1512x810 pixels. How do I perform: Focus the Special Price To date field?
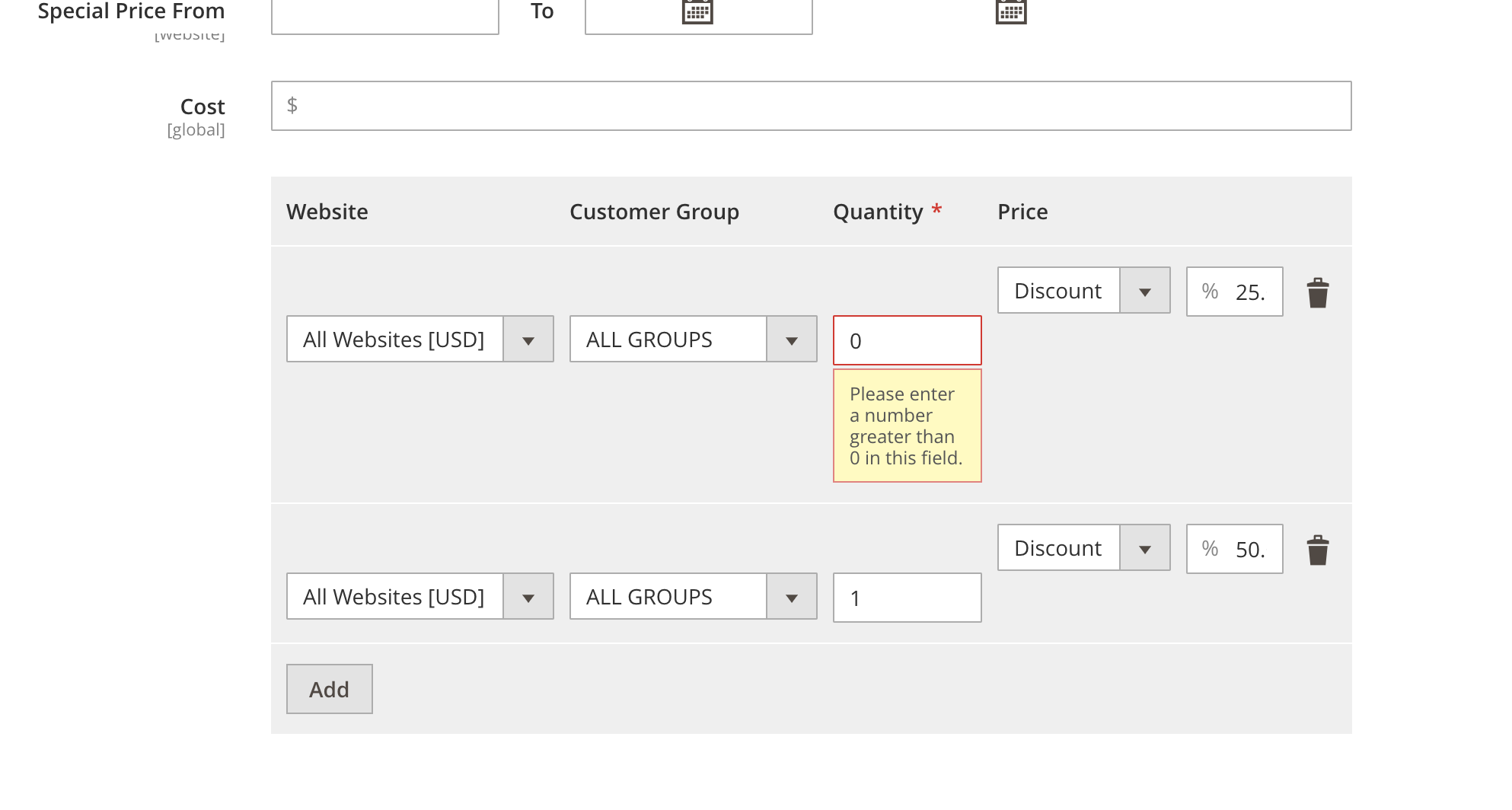click(x=699, y=15)
